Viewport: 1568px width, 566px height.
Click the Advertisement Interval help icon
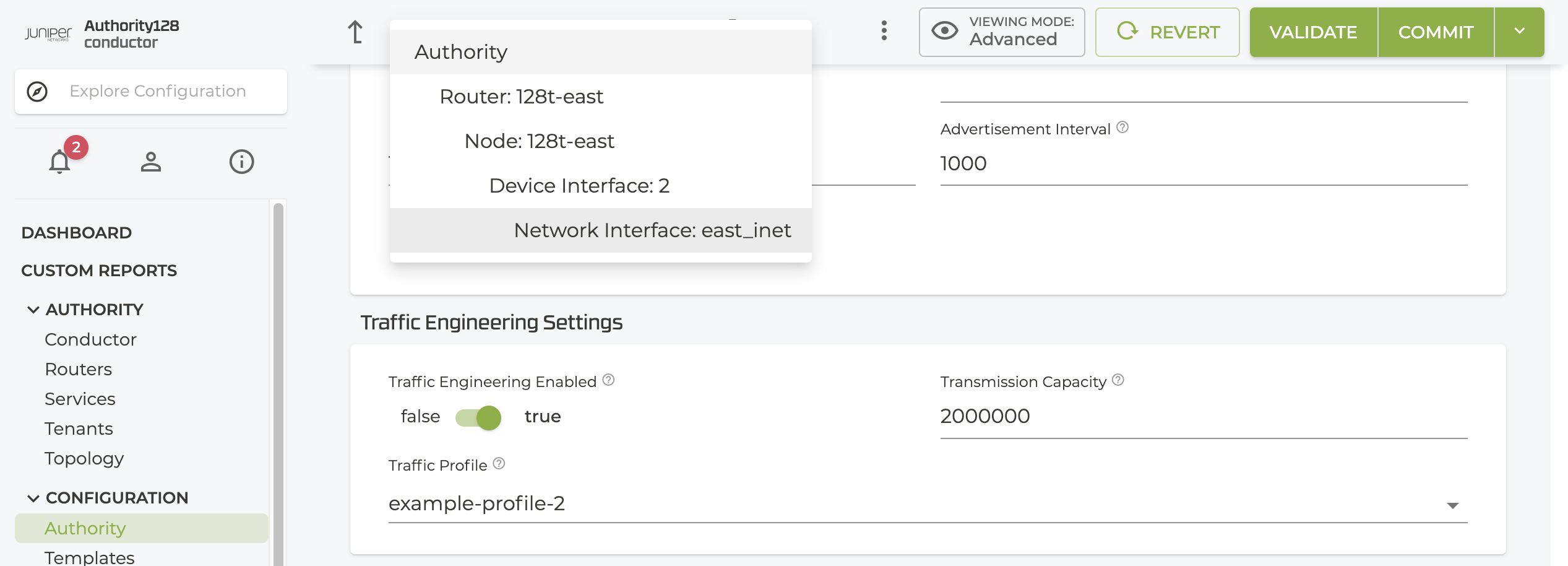point(1122,128)
